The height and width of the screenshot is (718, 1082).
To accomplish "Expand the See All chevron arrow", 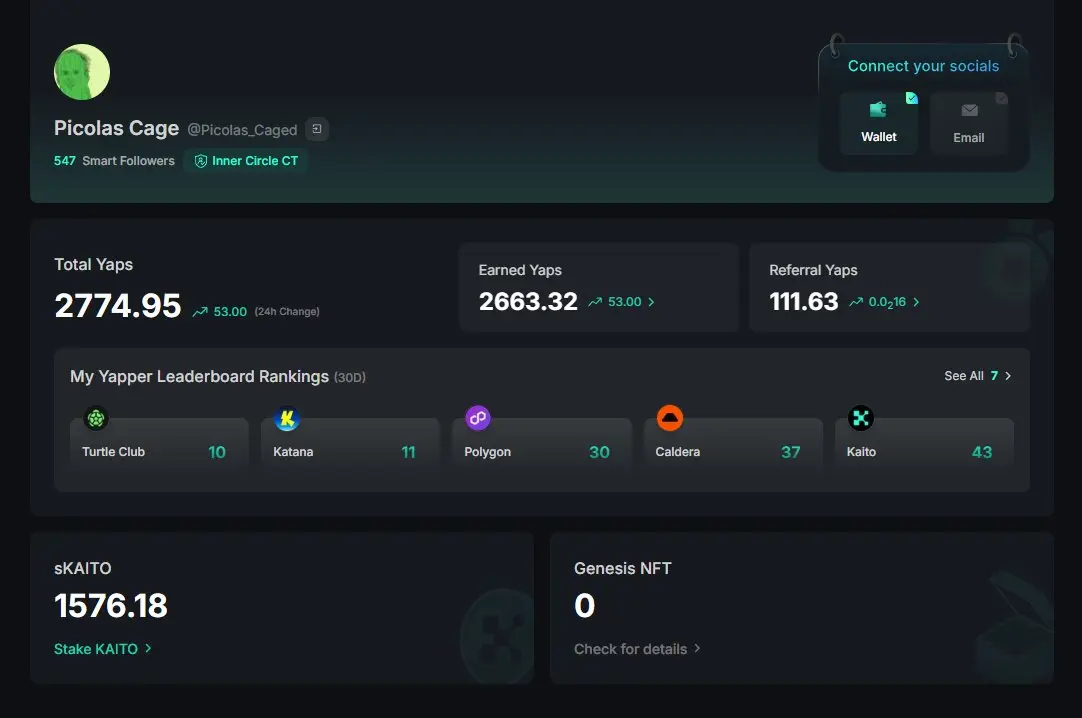I will (x=1007, y=376).
